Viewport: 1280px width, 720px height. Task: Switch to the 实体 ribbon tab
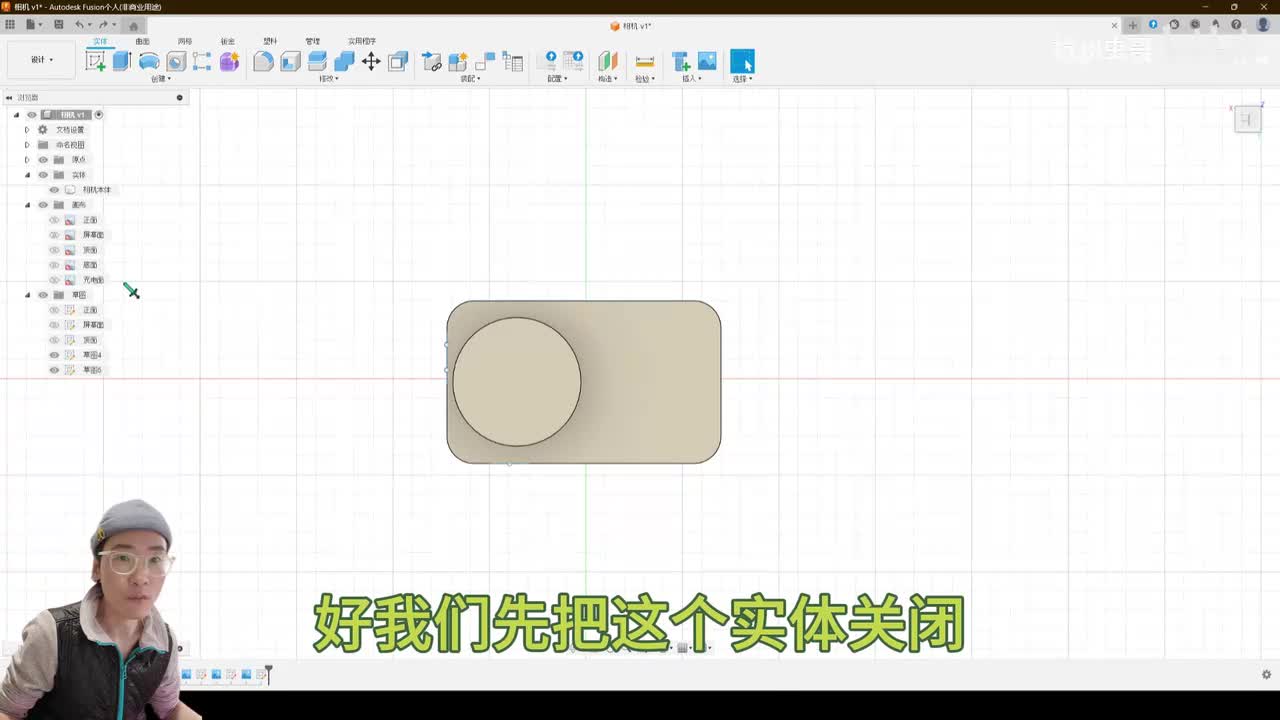pyautogui.click(x=100, y=41)
